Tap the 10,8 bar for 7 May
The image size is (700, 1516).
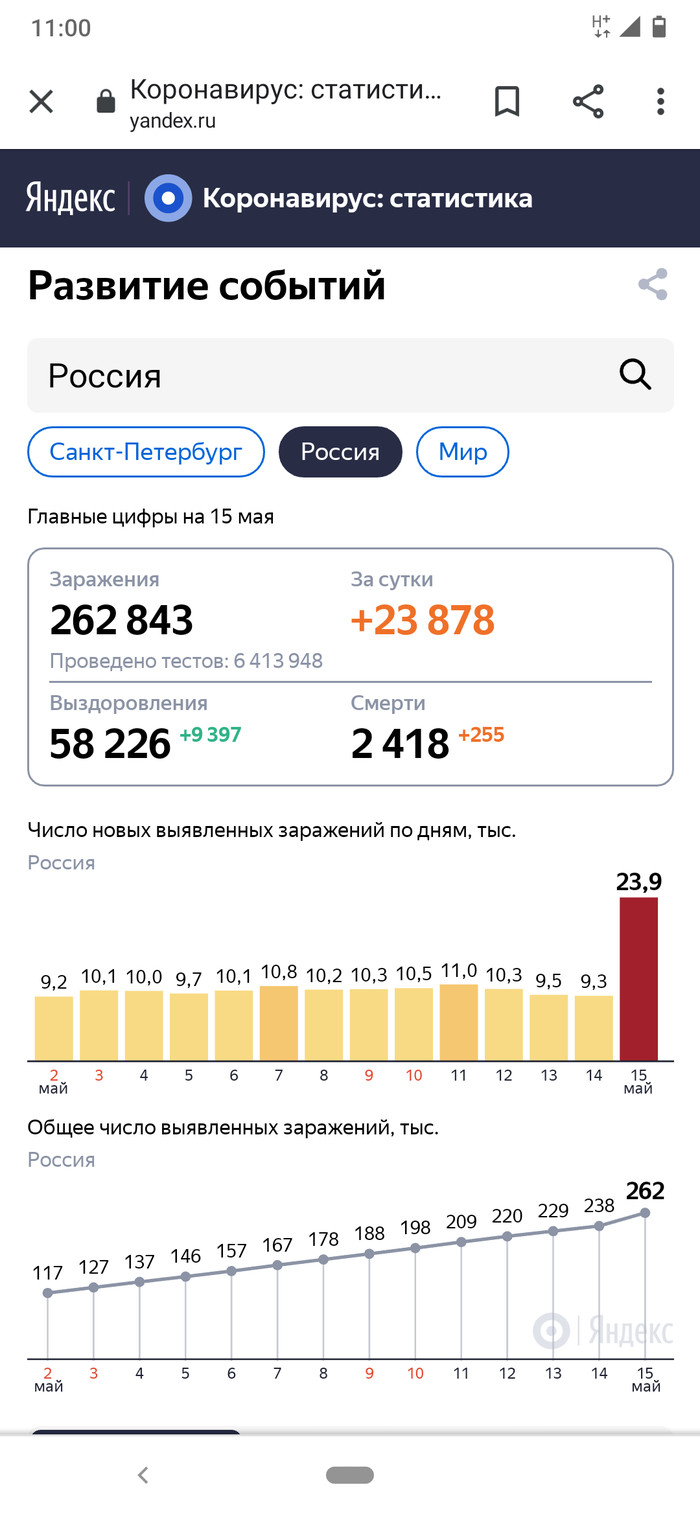278,1023
